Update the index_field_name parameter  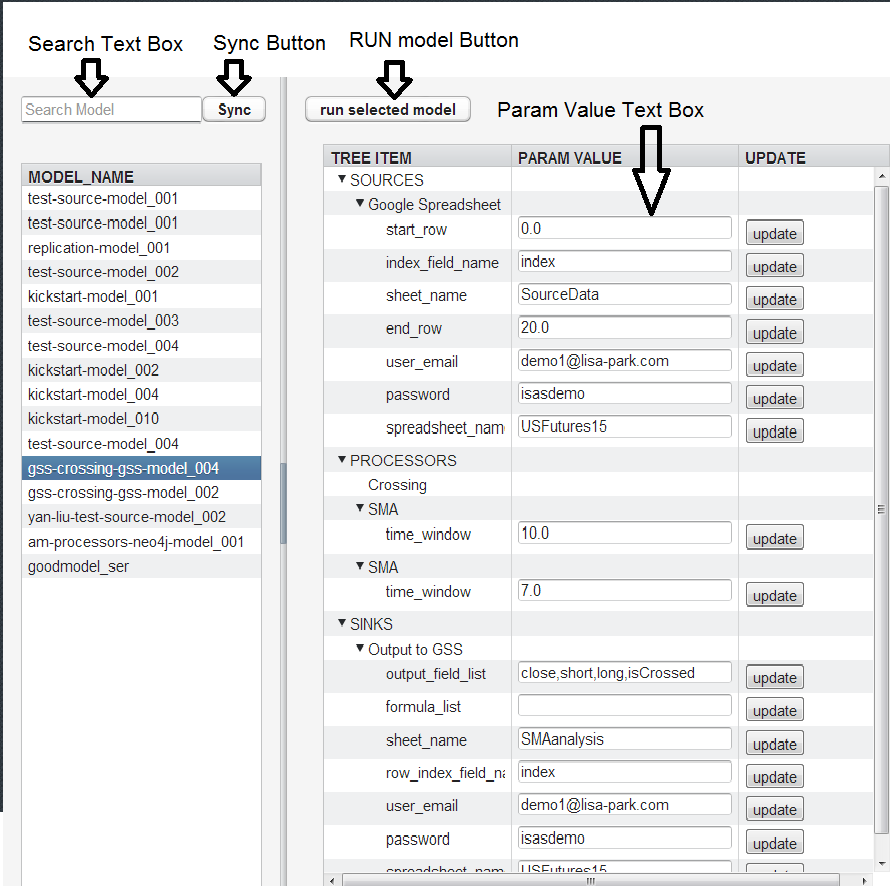point(774,266)
